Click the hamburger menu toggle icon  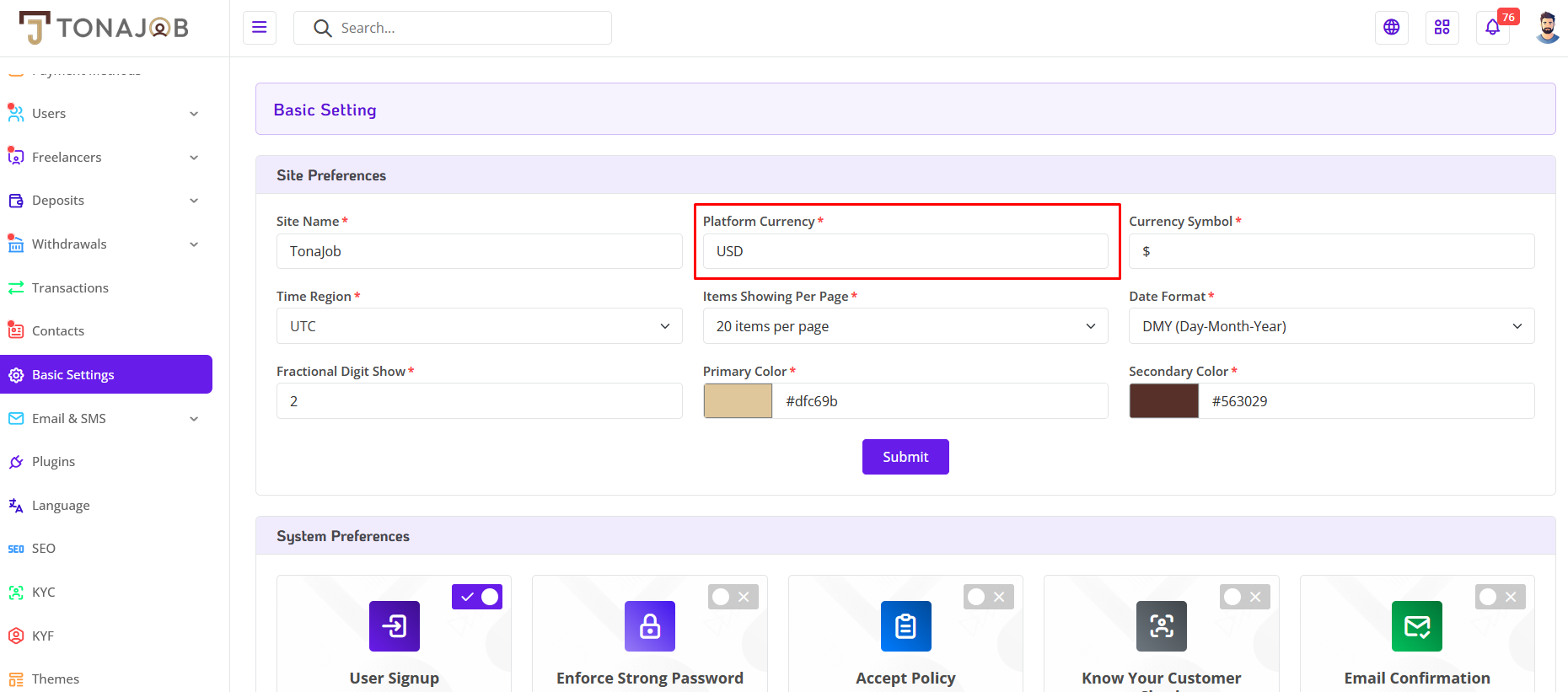coord(260,28)
